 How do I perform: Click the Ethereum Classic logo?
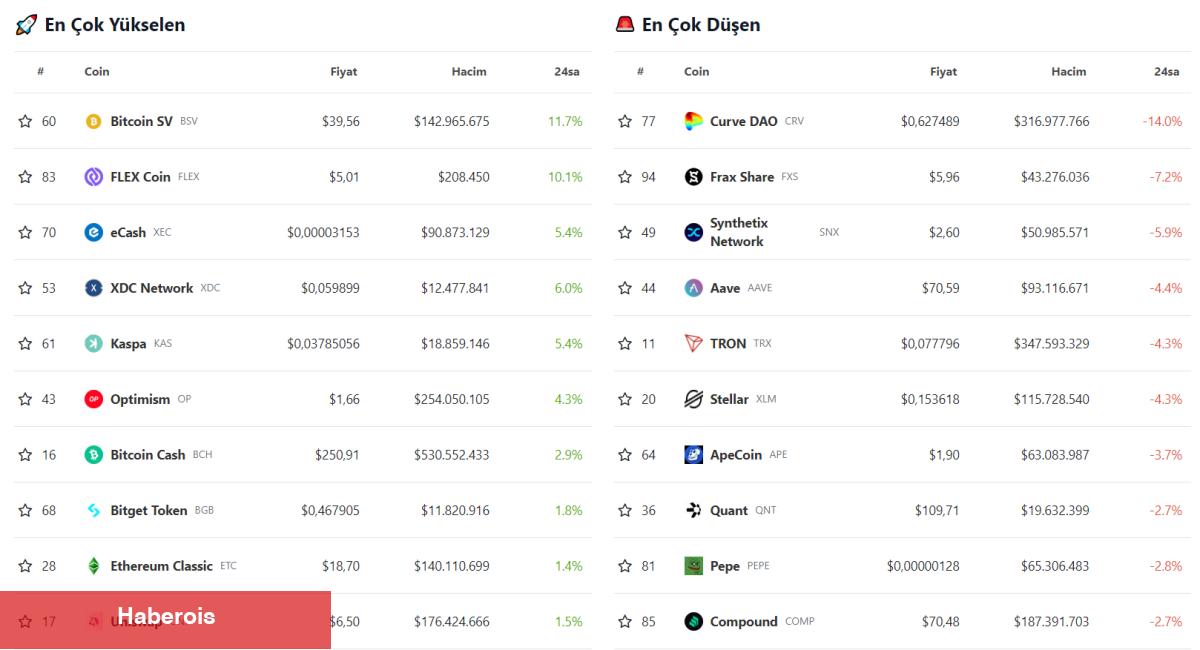pyautogui.click(x=93, y=566)
